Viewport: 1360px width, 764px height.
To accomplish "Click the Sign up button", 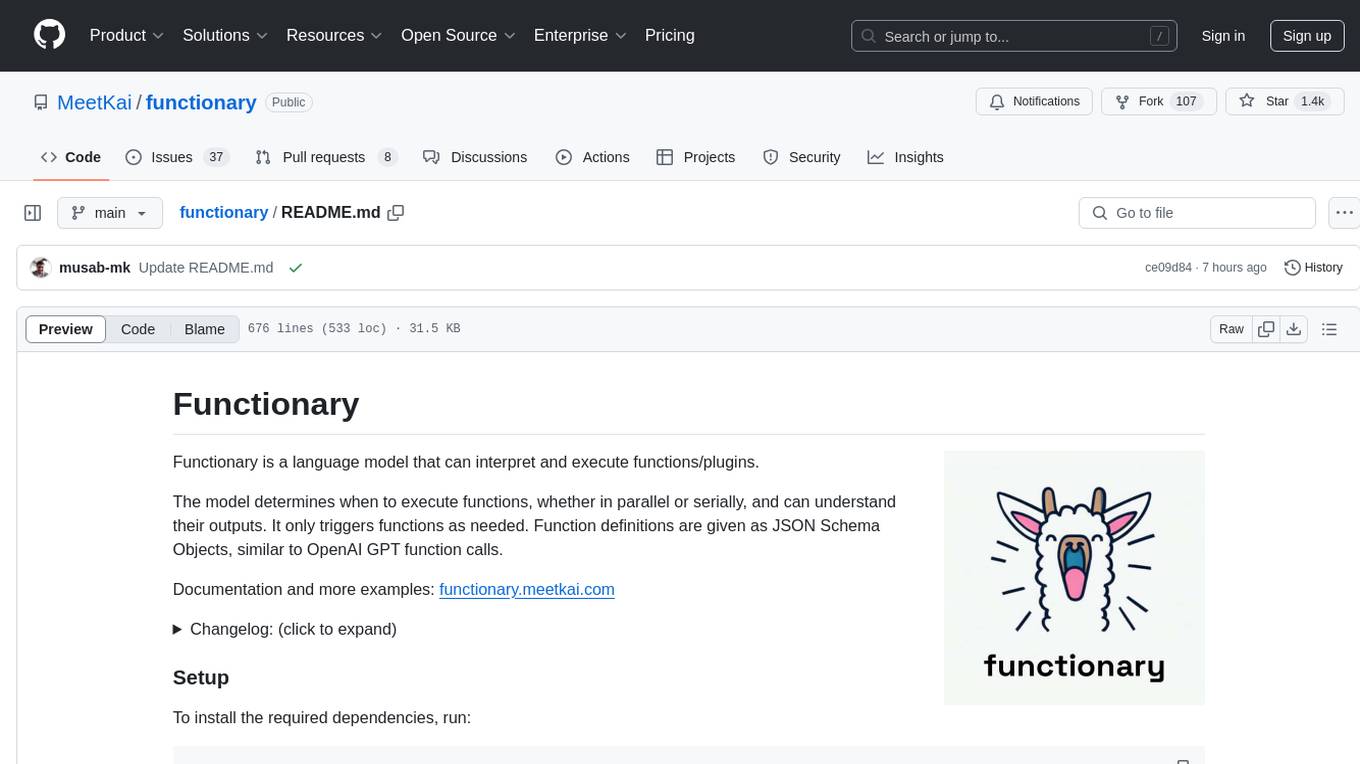I will click(x=1307, y=36).
